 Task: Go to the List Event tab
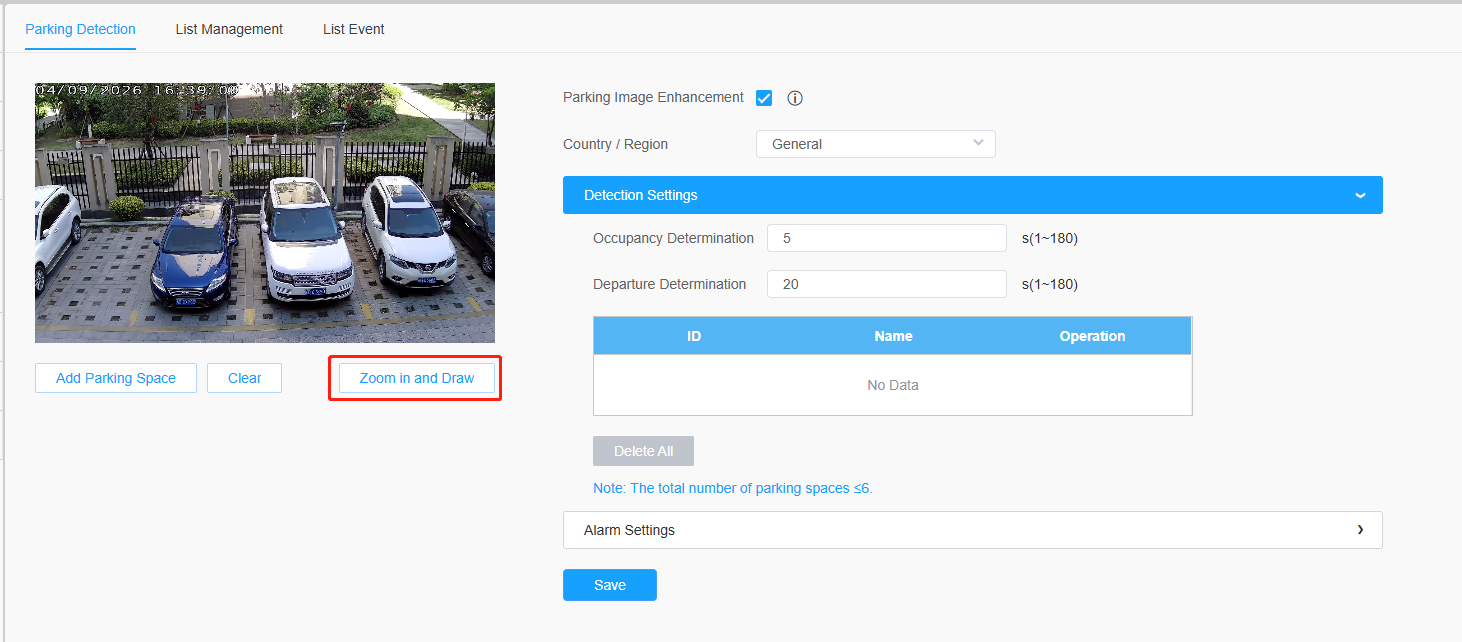(x=354, y=29)
